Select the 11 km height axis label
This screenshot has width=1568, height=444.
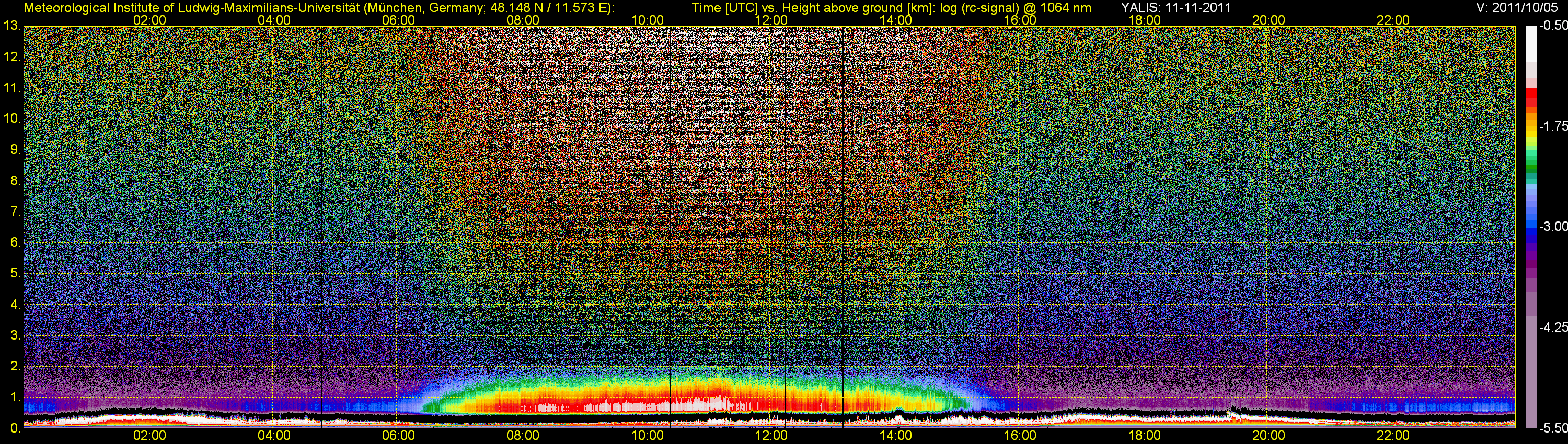click(11, 88)
